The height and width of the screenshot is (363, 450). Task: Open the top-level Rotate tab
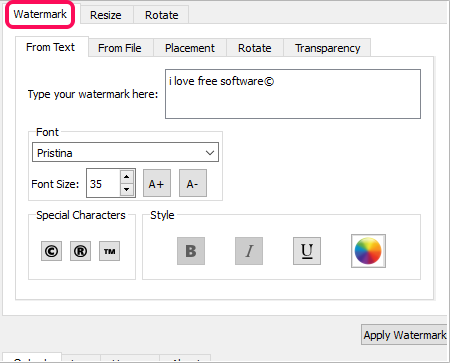tap(162, 15)
